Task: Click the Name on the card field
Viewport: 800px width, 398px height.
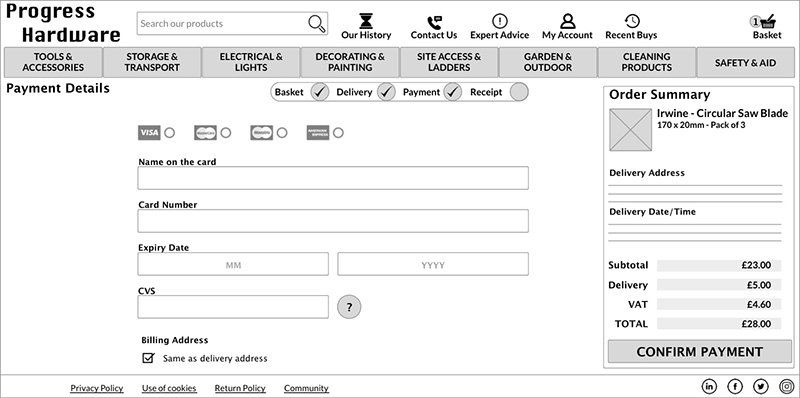Action: click(333, 178)
